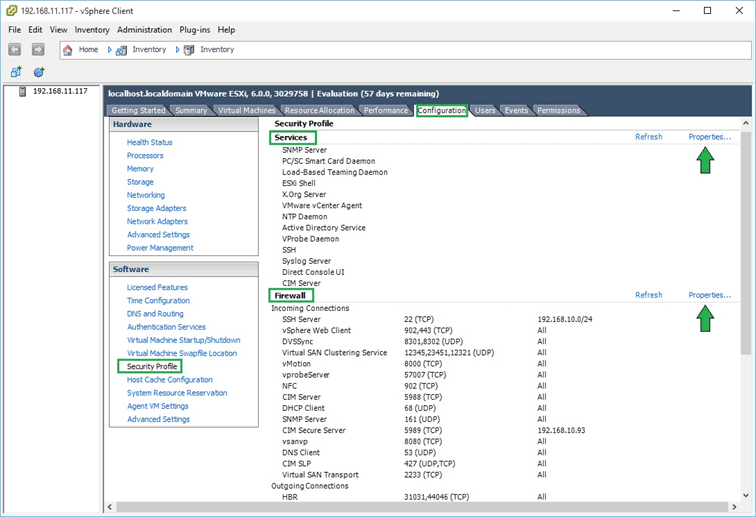Screen dimensions: 756x517
Task: Open Memory under Hardware
Action: [140, 169]
